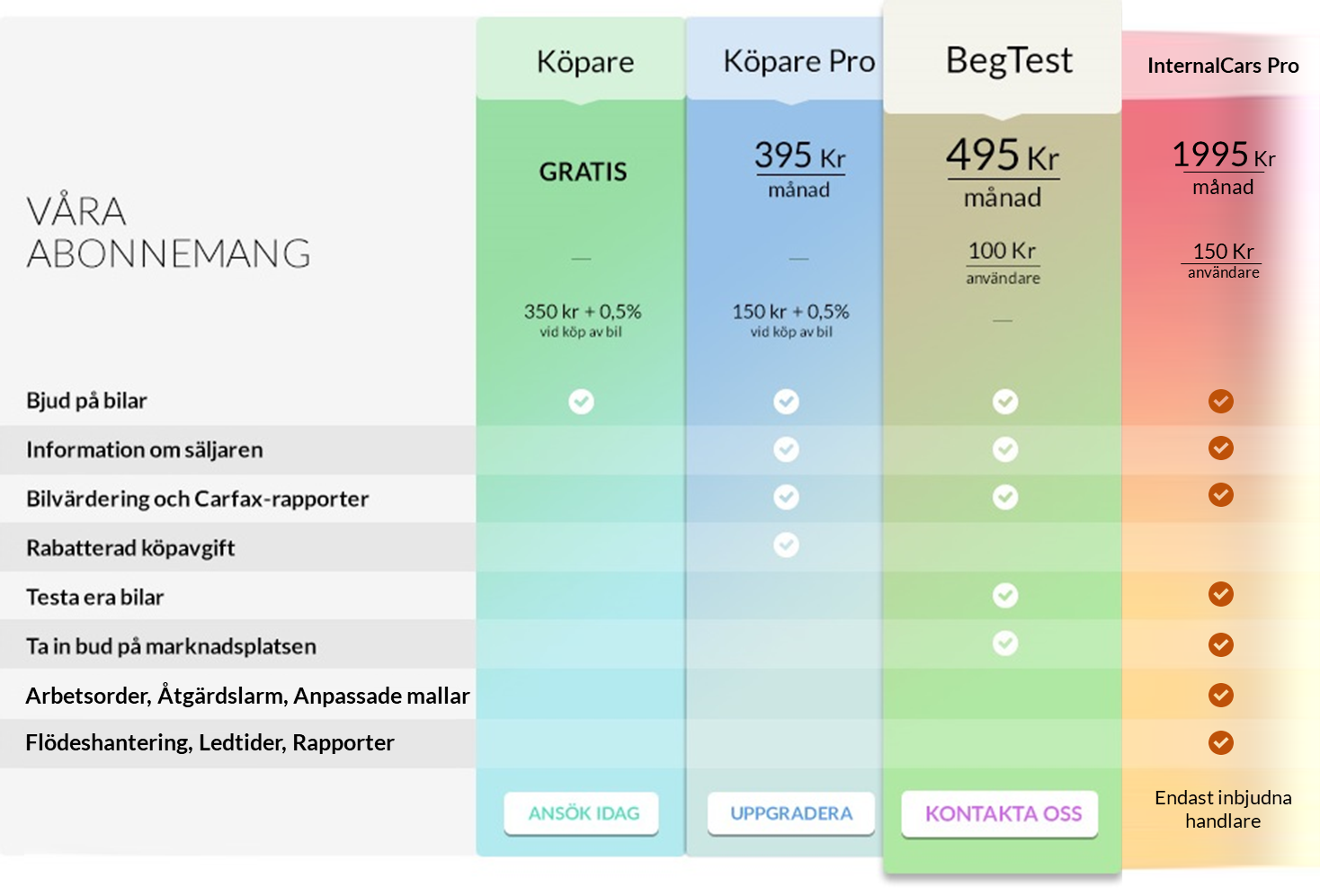1320x896 pixels.
Task: Click BegTest checkmark for Bilvärdering och Carfax-rapporter
Action: (x=1005, y=497)
